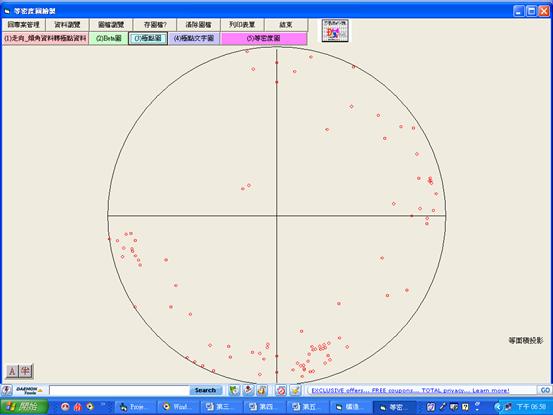
Task: Click the pen tray icon
Action: (x=442, y=407)
